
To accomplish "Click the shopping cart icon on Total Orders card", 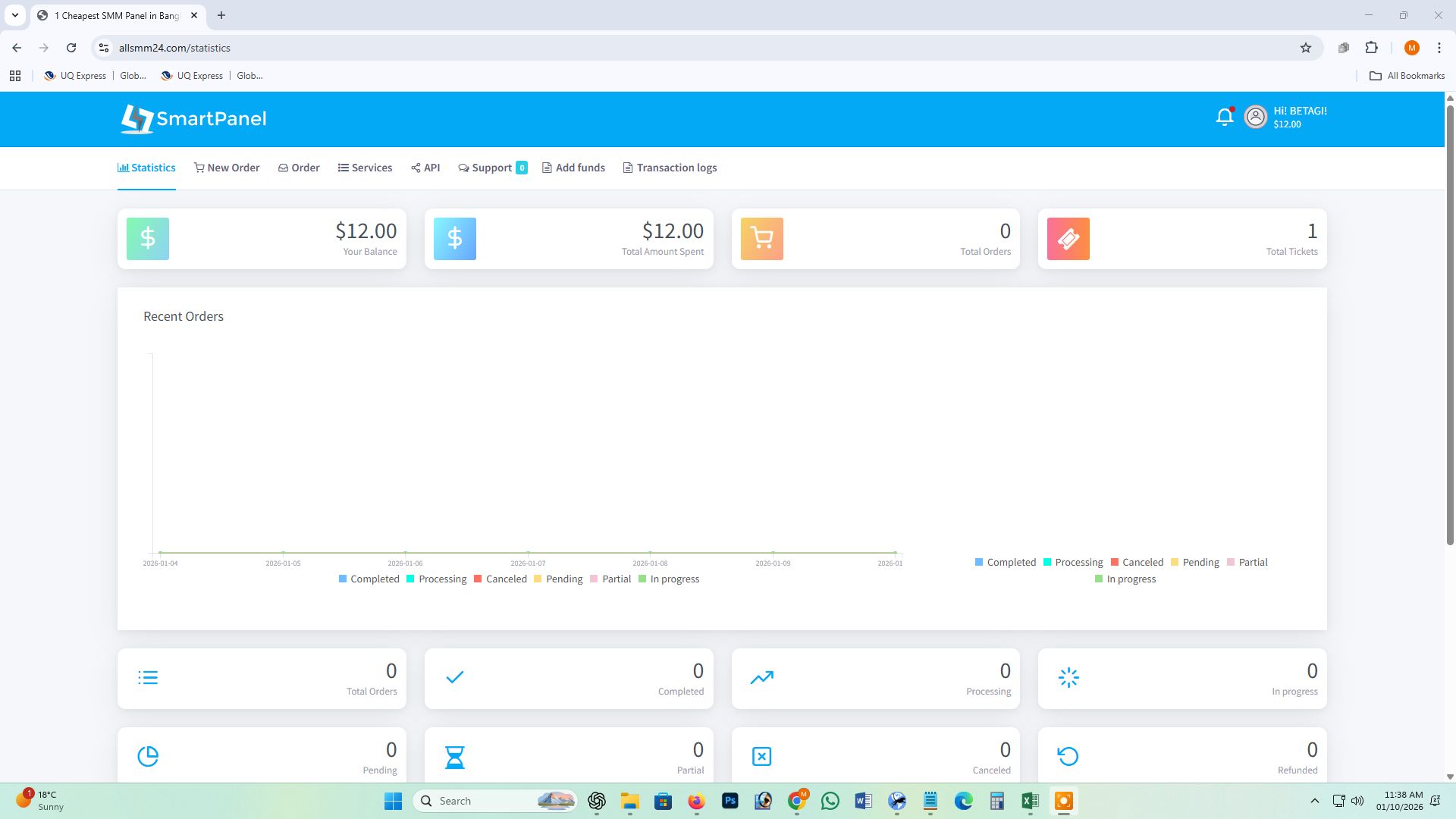I will point(761,238).
